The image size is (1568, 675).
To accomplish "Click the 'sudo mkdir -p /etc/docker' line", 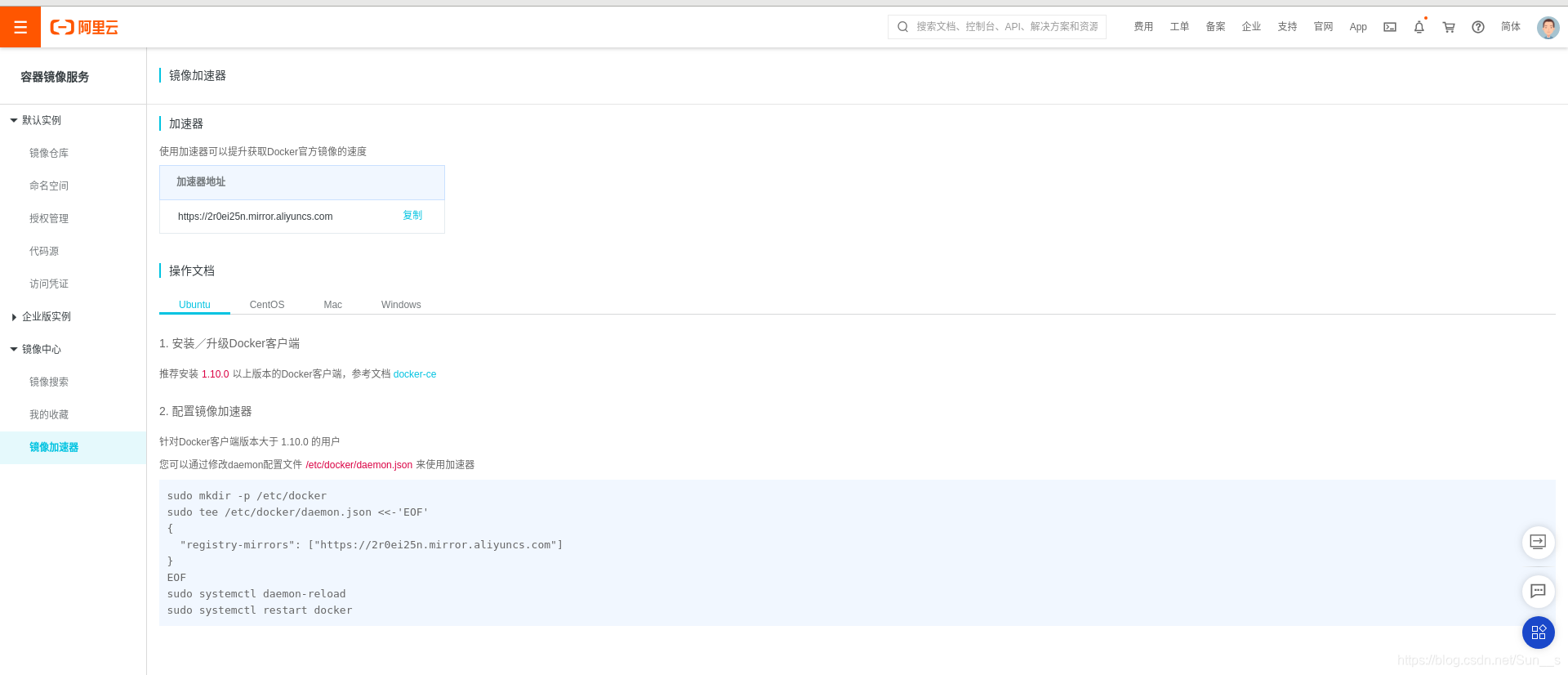I will [247, 496].
